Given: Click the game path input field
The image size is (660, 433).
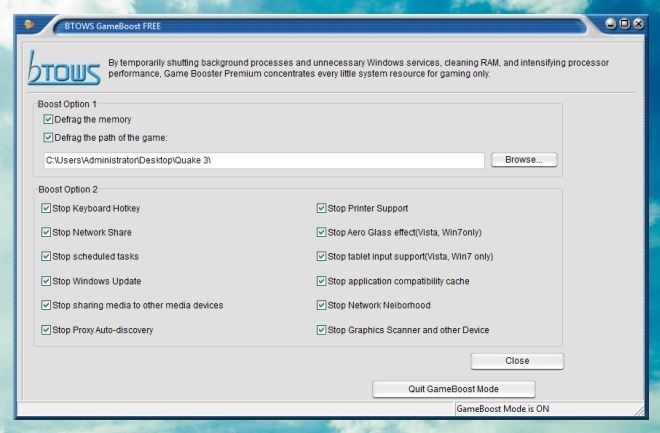Looking at the screenshot, I should 264,160.
